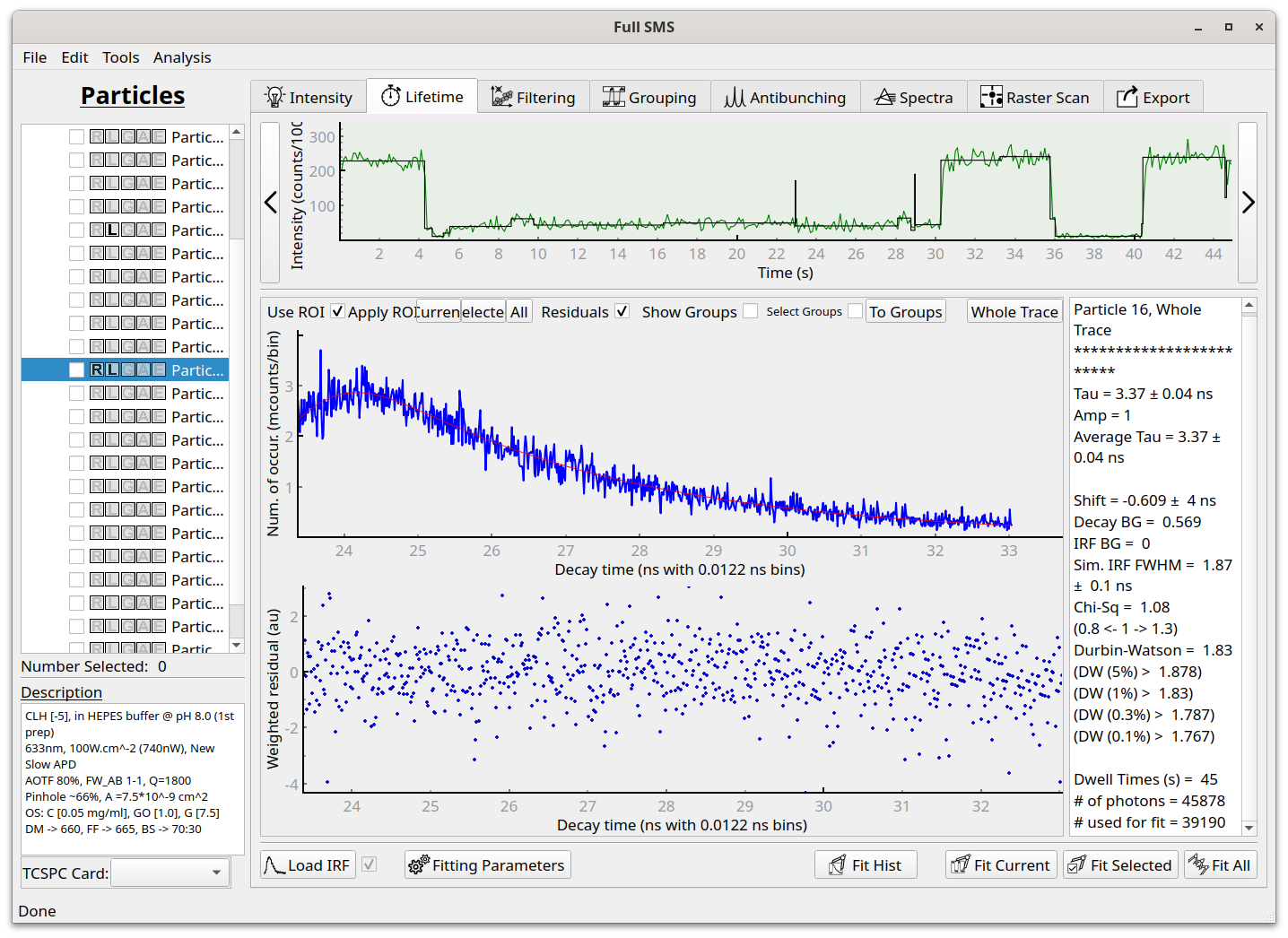Check the highlighted particle row's checkbox
1288x938 pixels.
pyautogui.click(x=76, y=369)
